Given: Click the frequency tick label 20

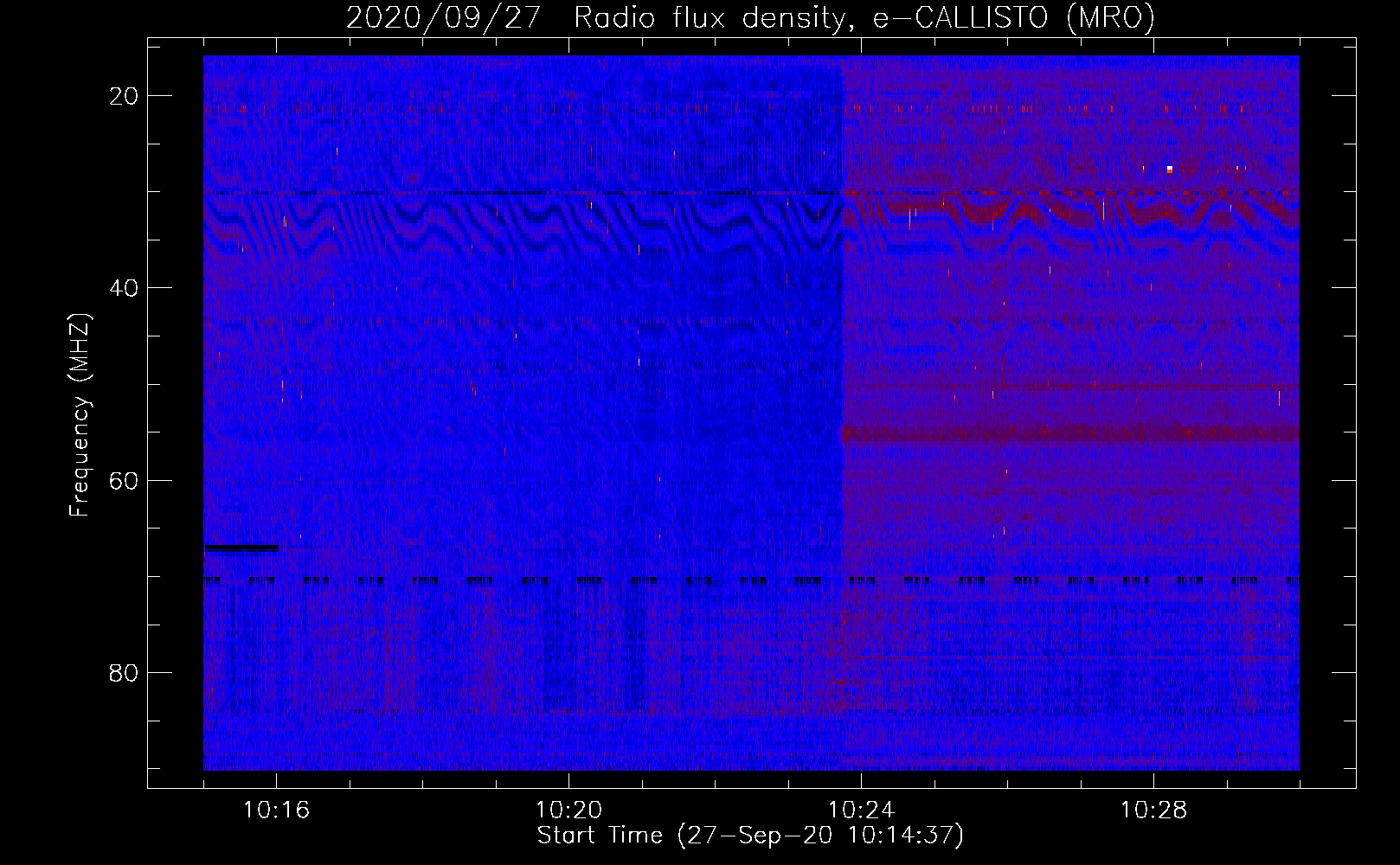Looking at the screenshot, I should point(124,96).
